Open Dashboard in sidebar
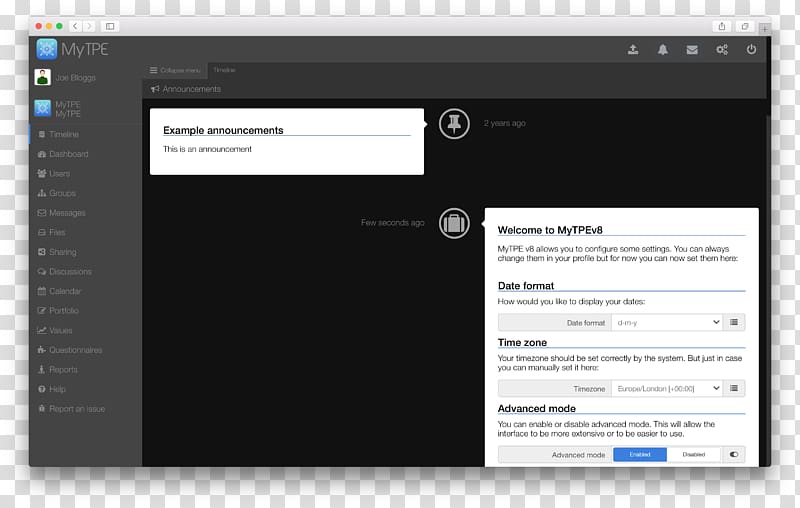This screenshot has height=508, width=800. [x=63, y=154]
